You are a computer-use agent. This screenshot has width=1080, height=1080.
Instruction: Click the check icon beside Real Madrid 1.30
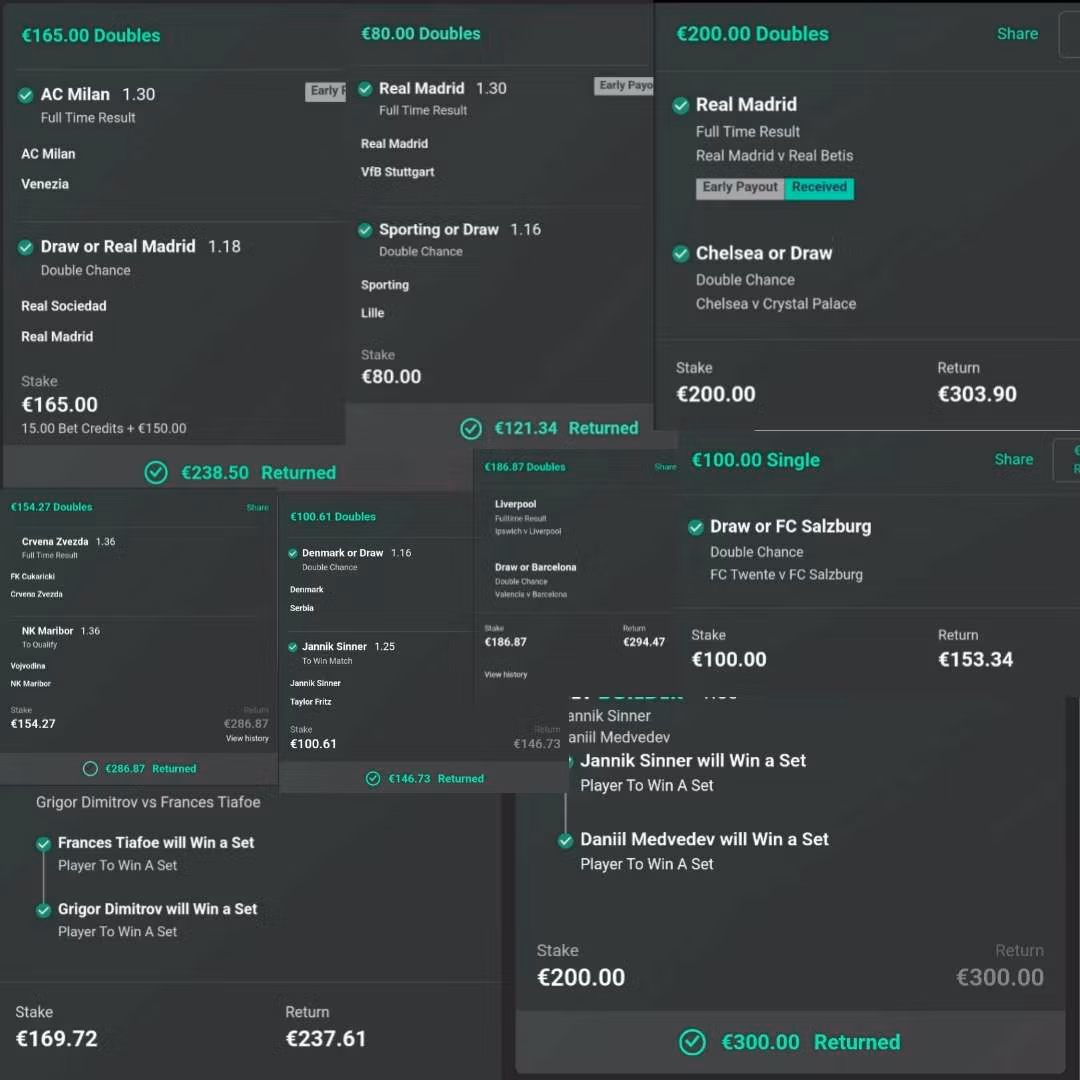(x=365, y=89)
